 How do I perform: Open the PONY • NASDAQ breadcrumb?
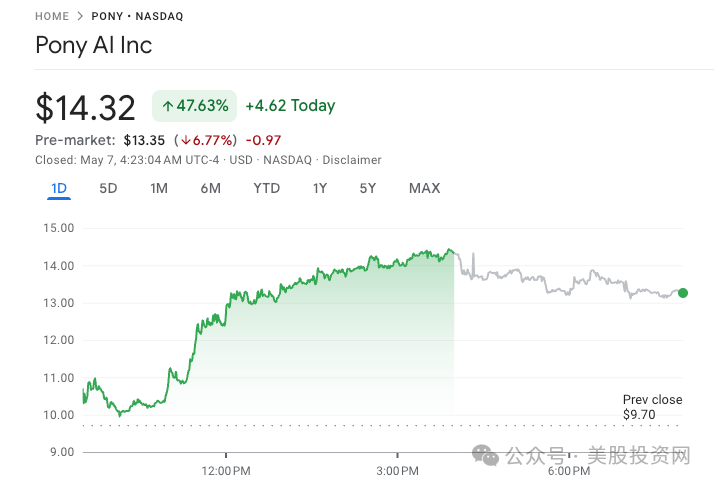pyautogui.click(x=137, y=16)
